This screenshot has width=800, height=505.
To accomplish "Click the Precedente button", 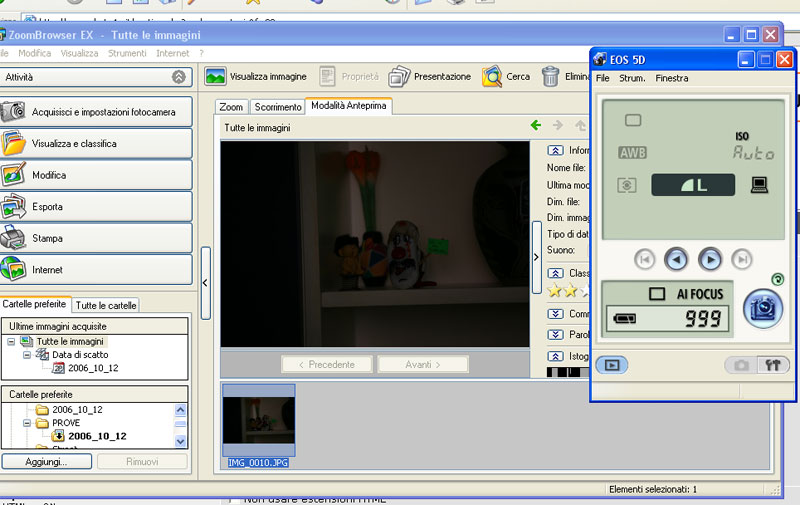I will coord(327,364).
